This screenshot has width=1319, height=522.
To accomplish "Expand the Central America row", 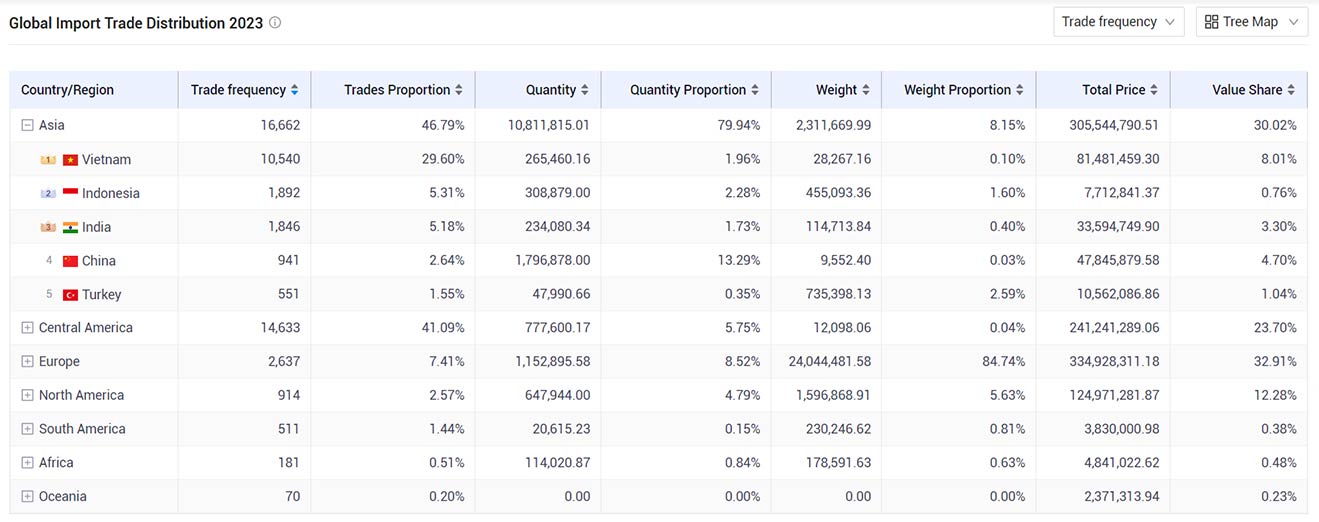I will (27, 328).
